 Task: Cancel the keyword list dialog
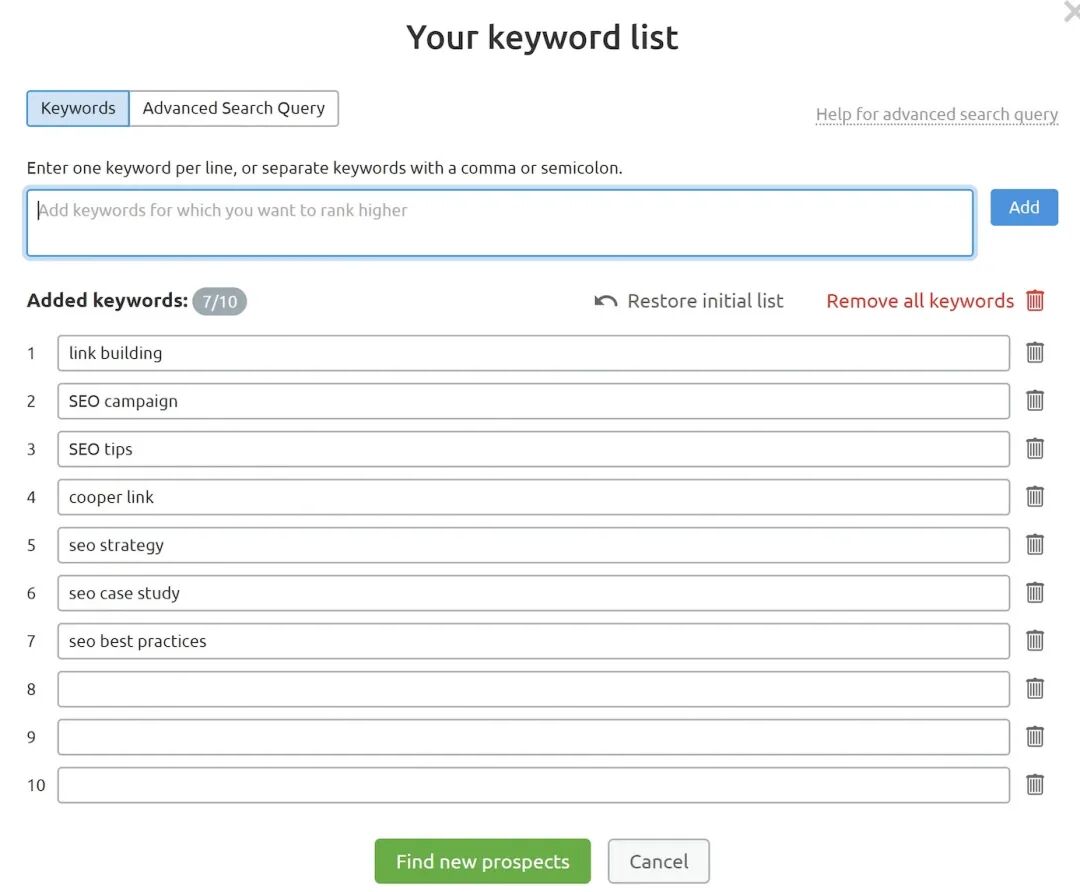click(658, 862)
